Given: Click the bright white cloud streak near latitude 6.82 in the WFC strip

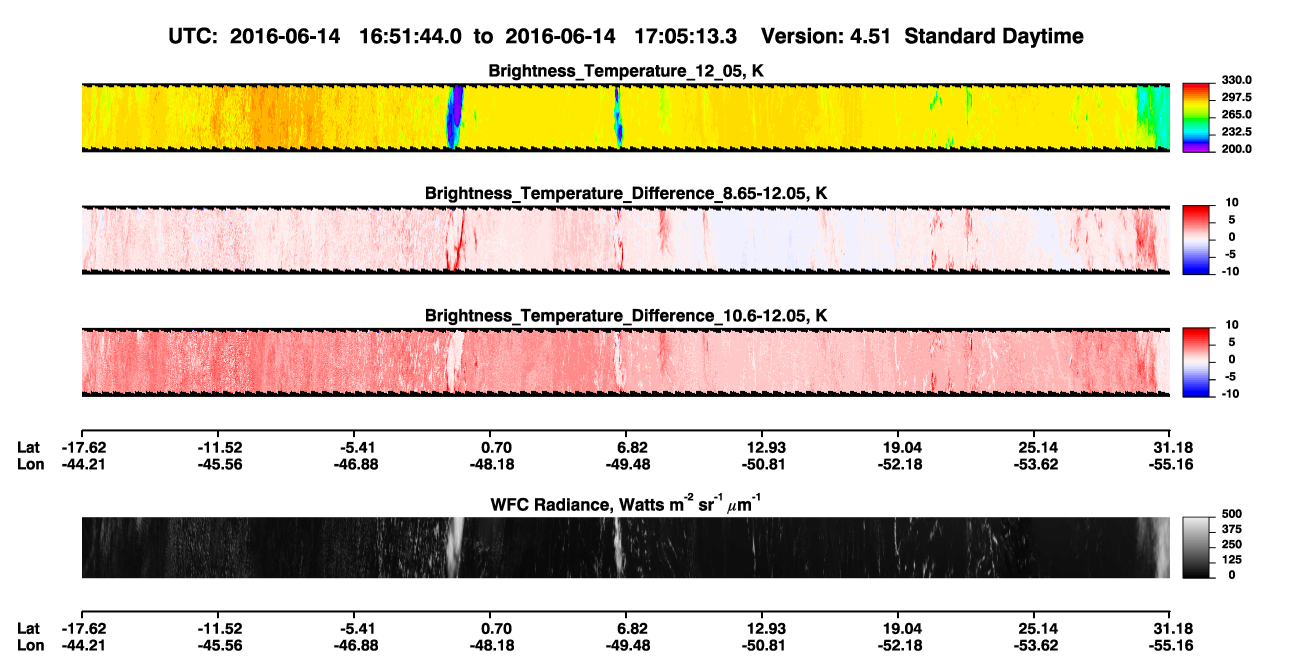Looking at the screenshot, I should coord(618,547).
